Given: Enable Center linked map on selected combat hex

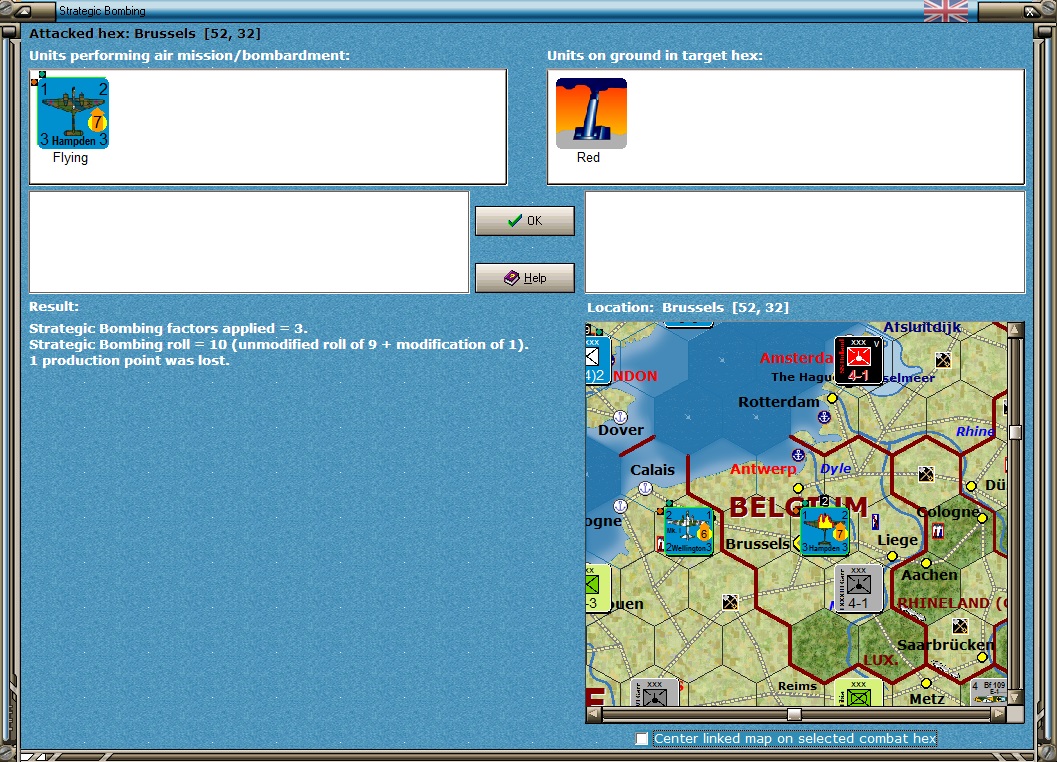Looking at the screenshot, I should coord(642,739).
